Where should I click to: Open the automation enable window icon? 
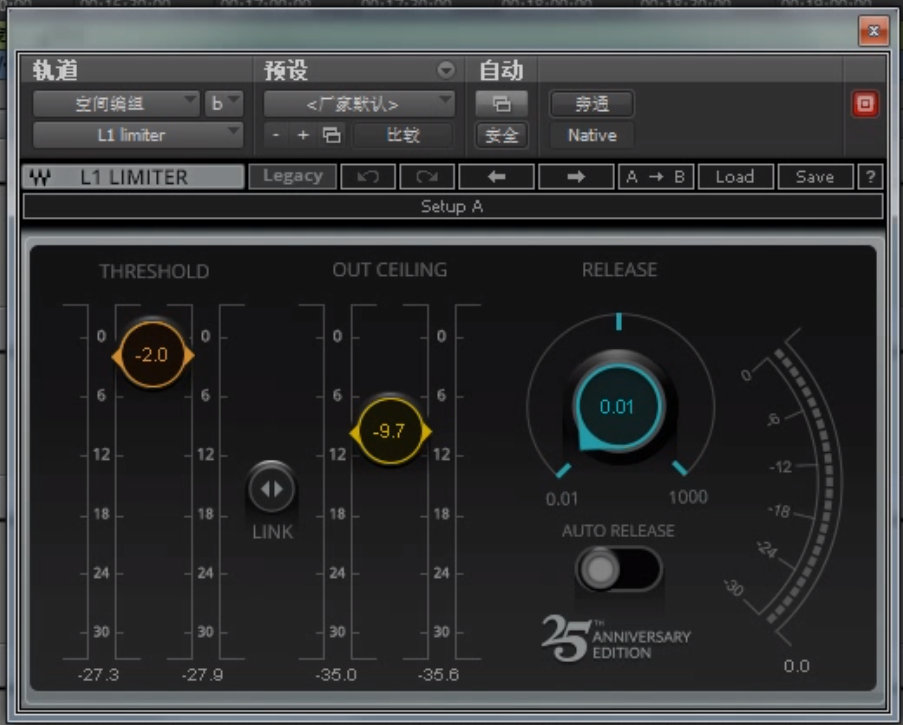(501, 103)
